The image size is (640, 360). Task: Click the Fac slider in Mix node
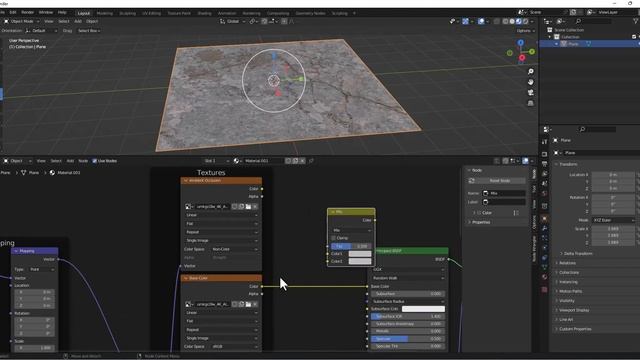(x=351, y=246)
